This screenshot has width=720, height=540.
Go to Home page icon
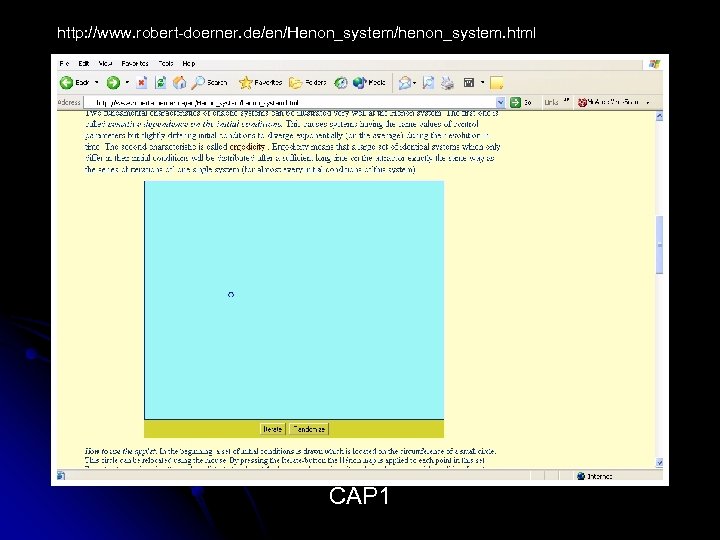tap(179, 83)
